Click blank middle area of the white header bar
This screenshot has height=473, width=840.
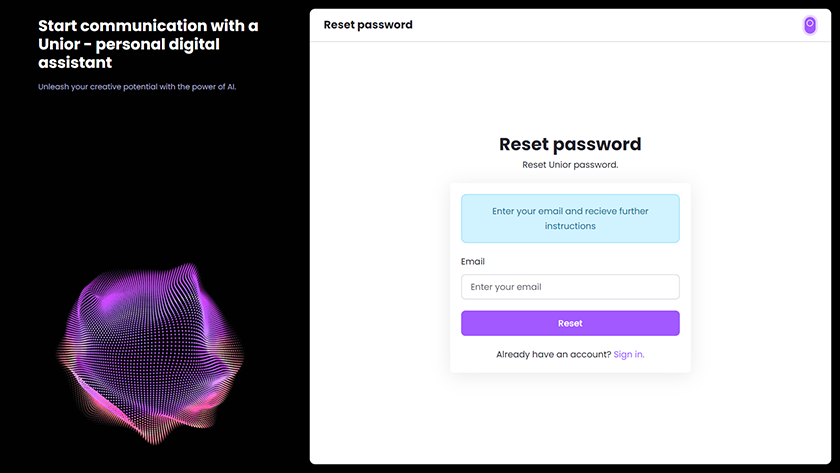tap(600, 25)
